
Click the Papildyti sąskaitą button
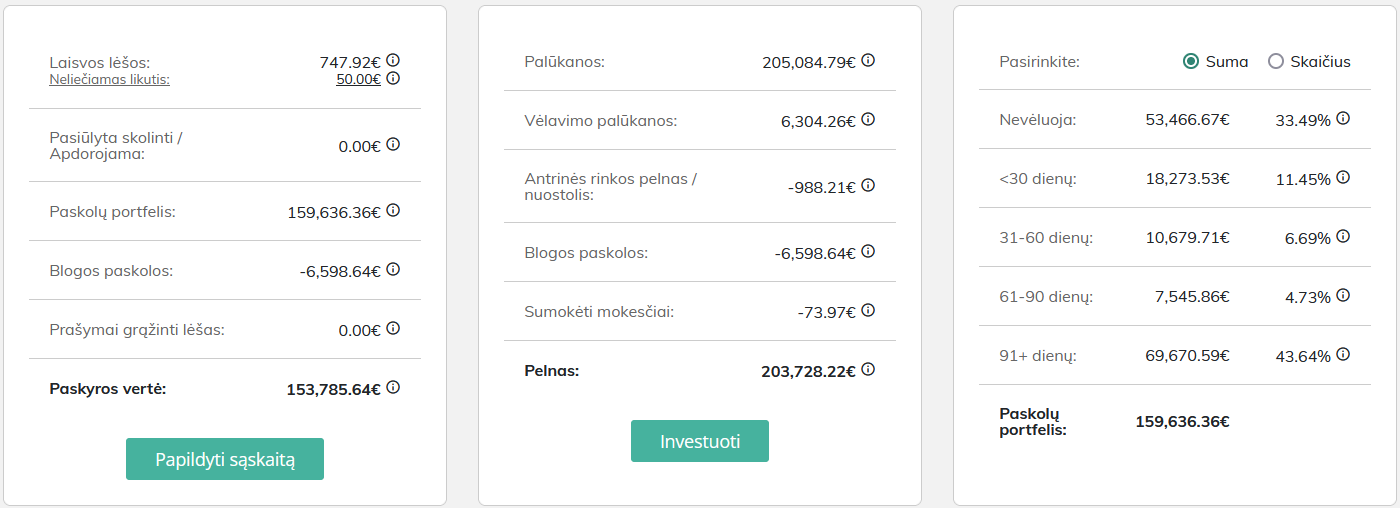pyautogui.click(x=225, y=459)
